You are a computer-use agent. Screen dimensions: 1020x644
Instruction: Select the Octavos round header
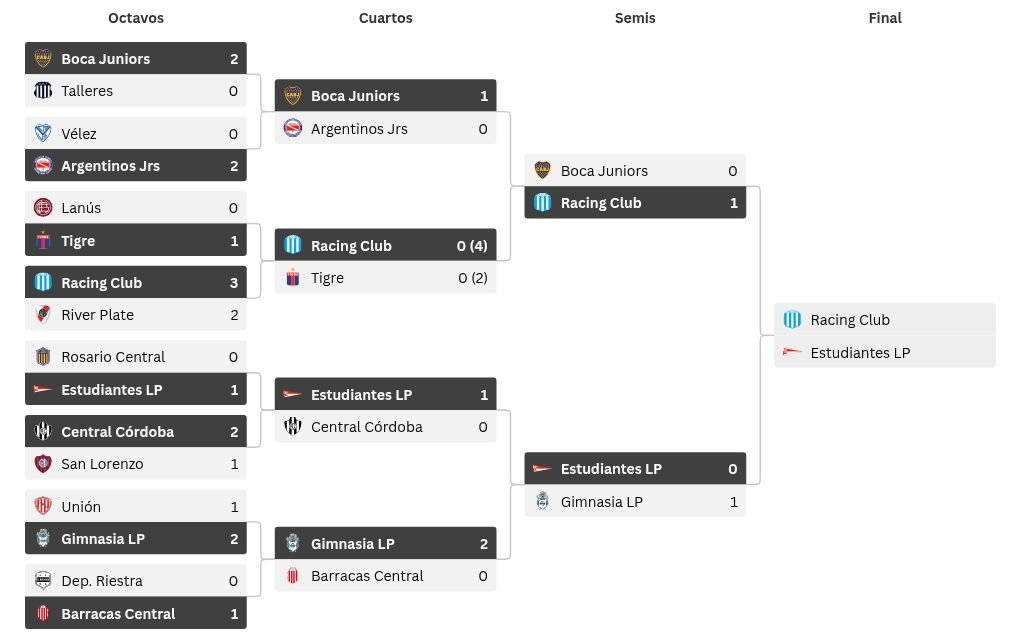coord(136,18)
